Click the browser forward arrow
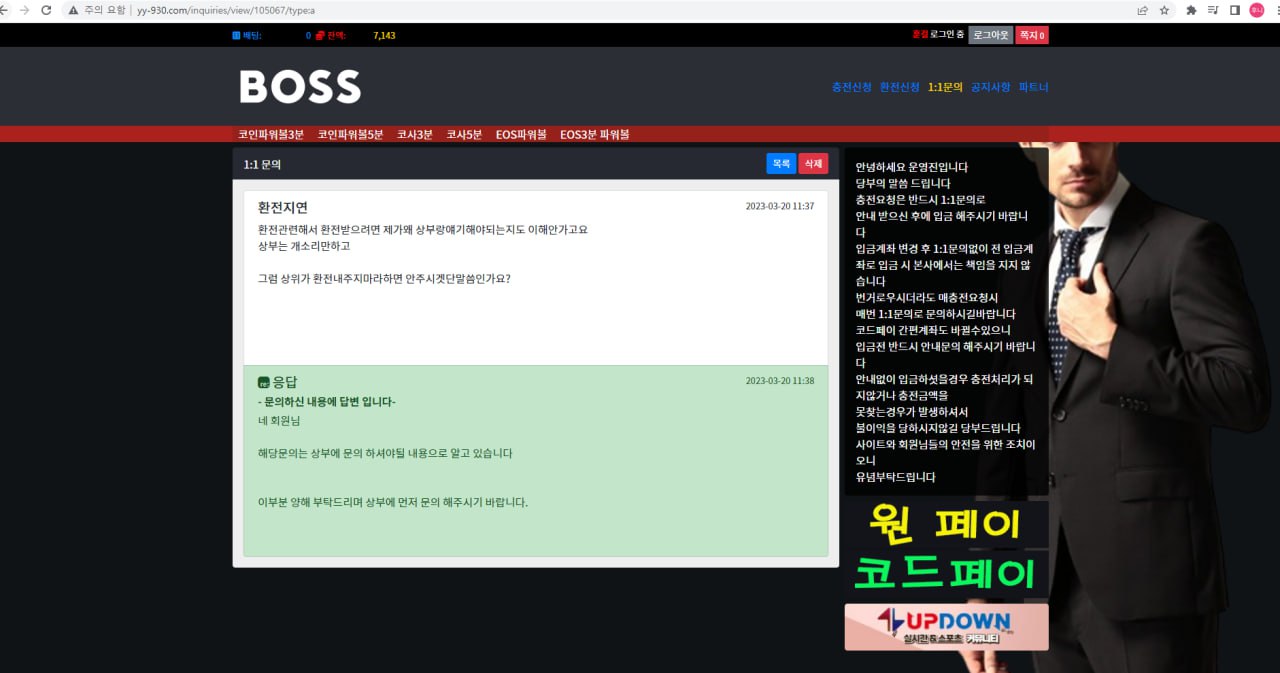The width and height of the screenshot is (1280, 673). click(25, 10)
